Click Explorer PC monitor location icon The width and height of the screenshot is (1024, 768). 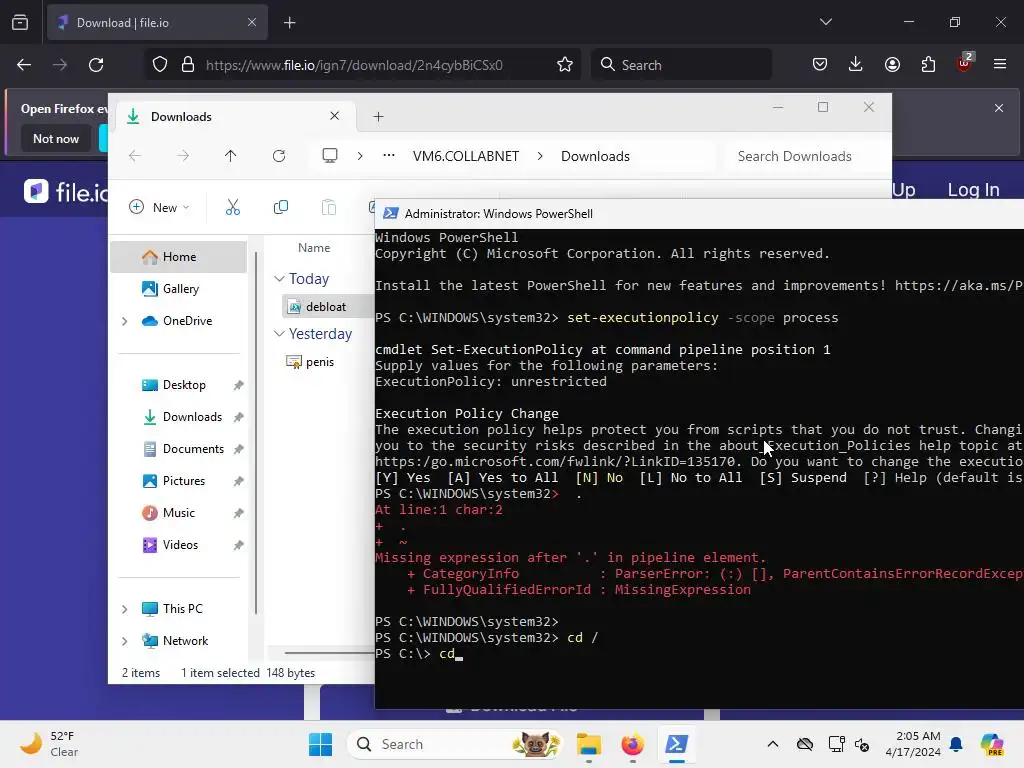330,156
